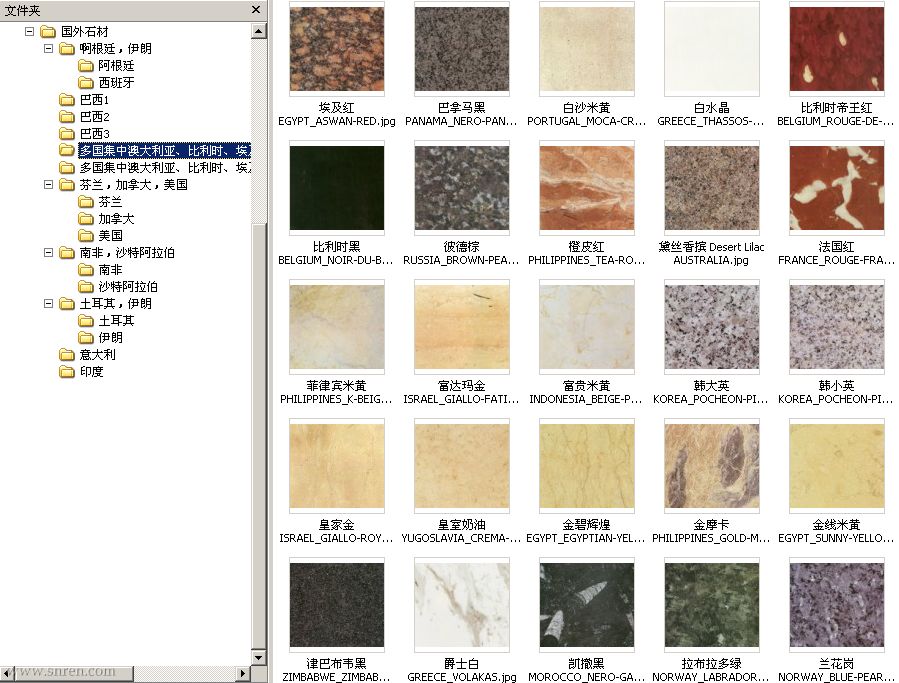Screen dimensions: 899x683
Task: Select the 皇室奶油 thumbnail
Action: pyautogui.click(x=462, y=466)
